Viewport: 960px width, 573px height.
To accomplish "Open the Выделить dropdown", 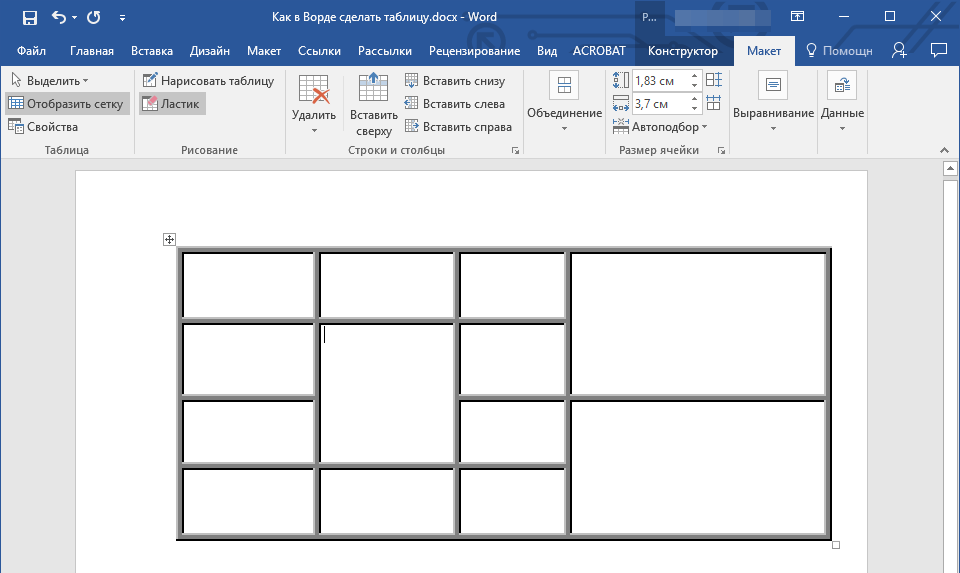I will pyautogui.click(x=50, y=80).
